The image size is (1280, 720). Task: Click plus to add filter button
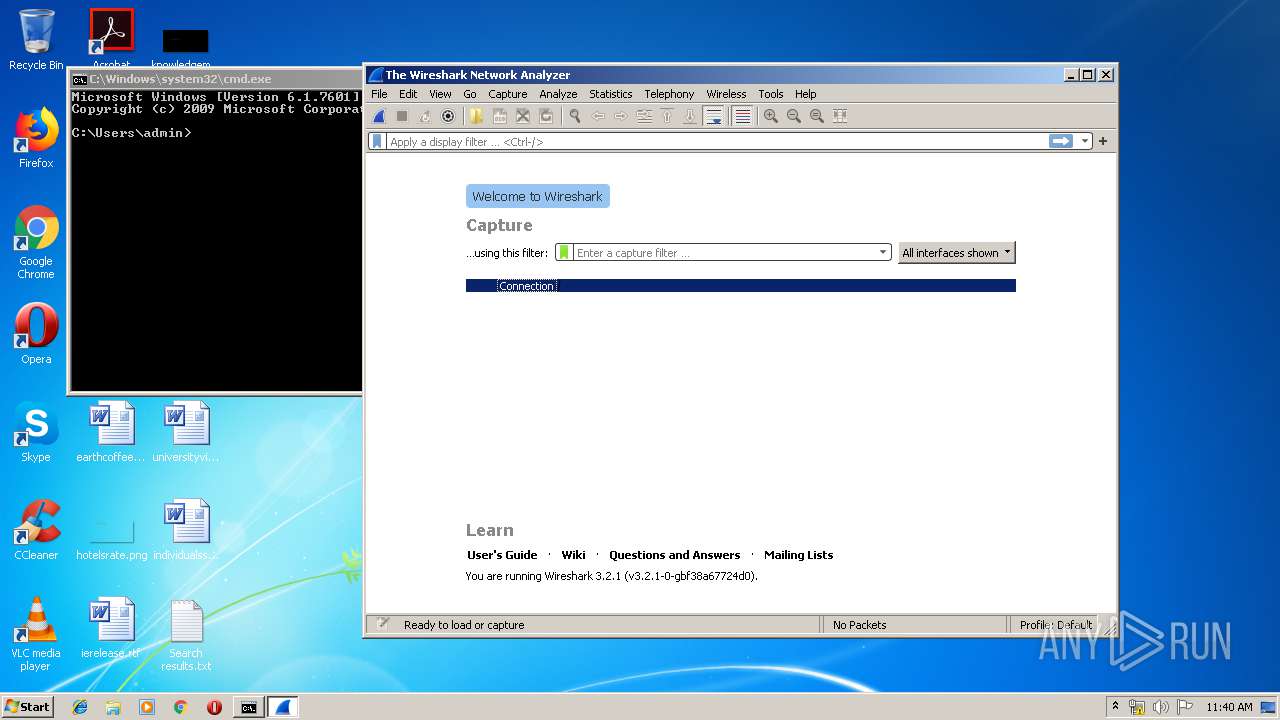pyautogui.click(x=1103, y=142)
